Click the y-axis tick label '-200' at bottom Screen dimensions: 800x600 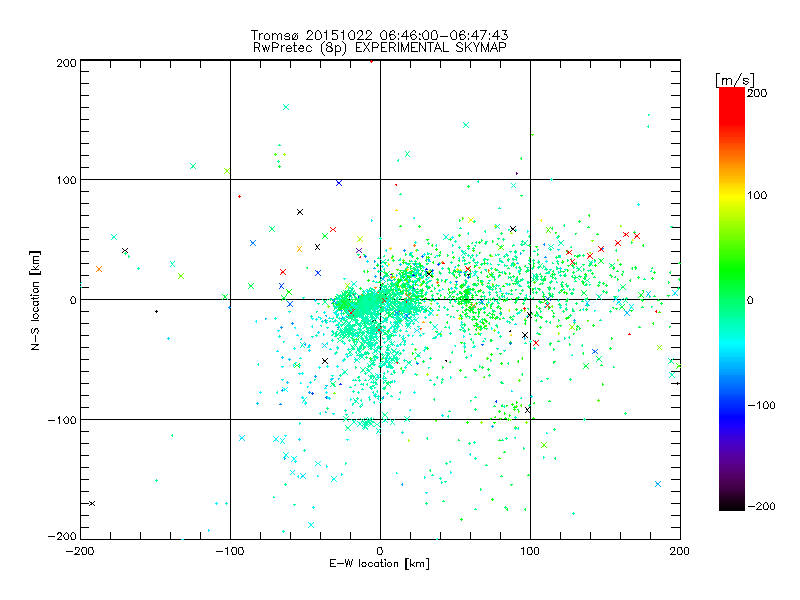(x=62, y=536)
